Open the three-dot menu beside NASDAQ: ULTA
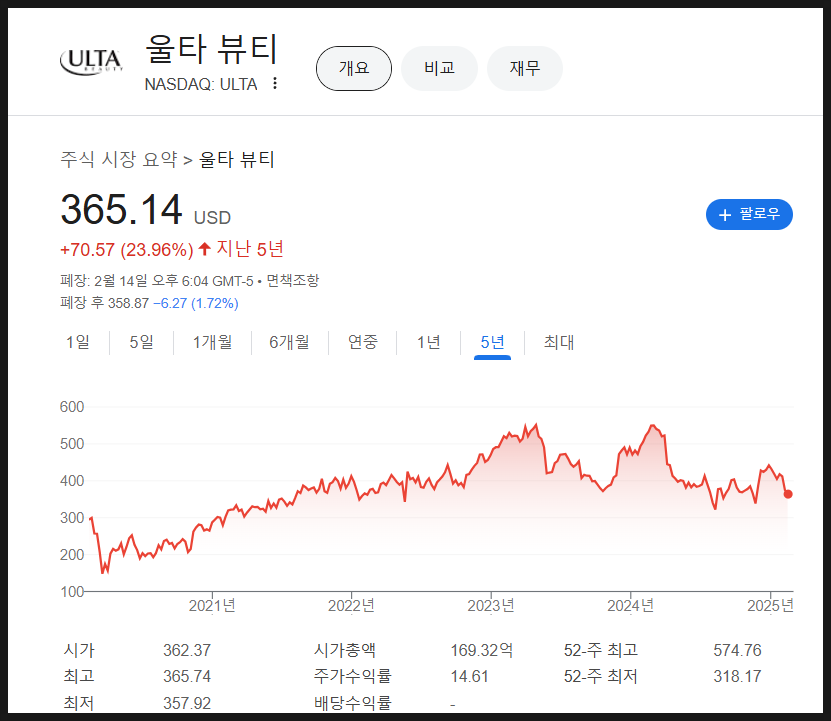 click(275, 83)
